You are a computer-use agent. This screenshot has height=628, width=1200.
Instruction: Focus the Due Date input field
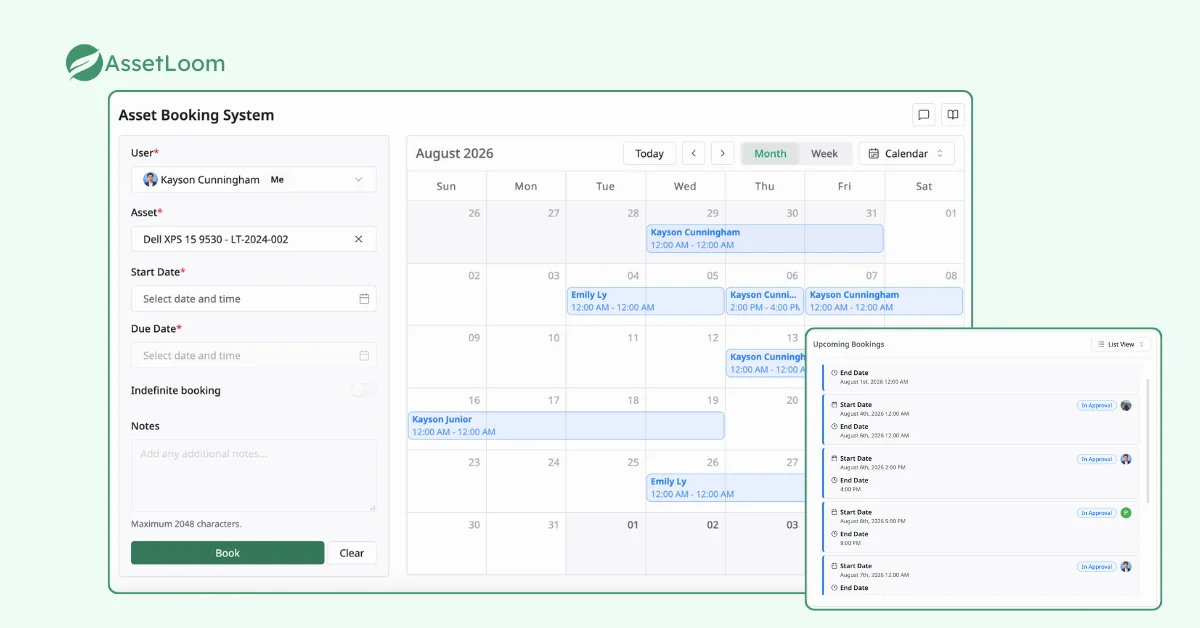pos(254,356)
